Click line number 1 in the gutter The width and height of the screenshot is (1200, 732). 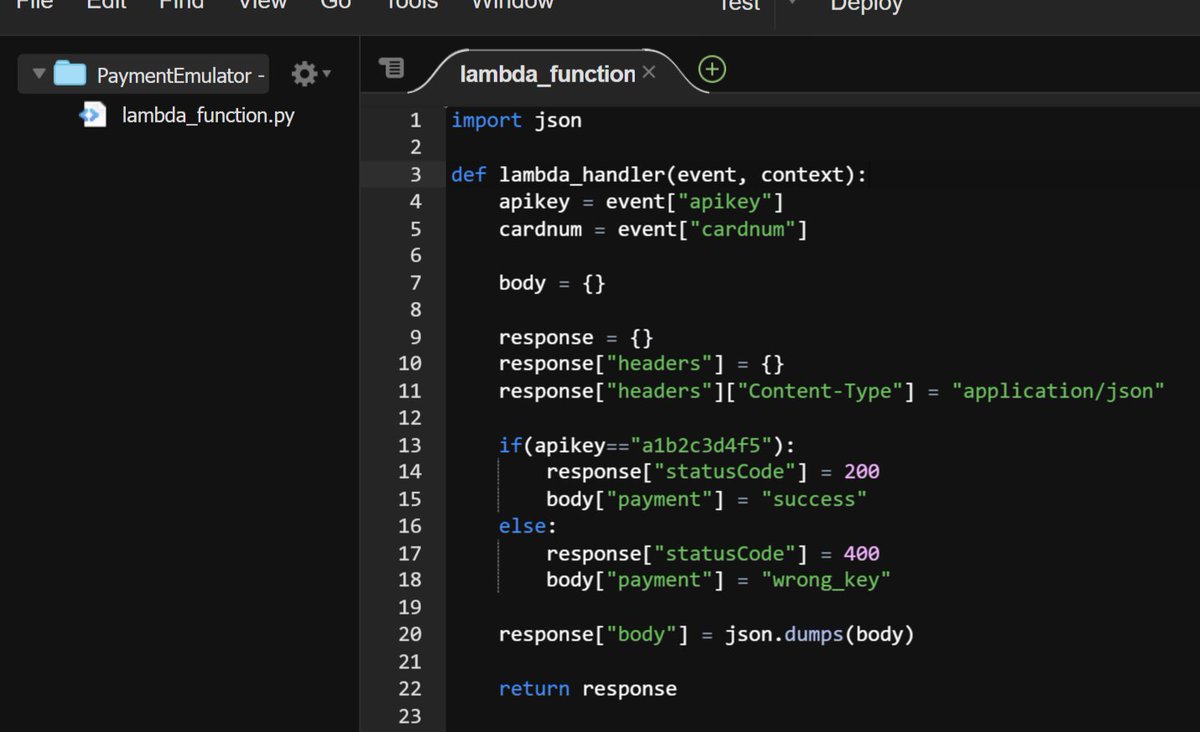(415, 120)
